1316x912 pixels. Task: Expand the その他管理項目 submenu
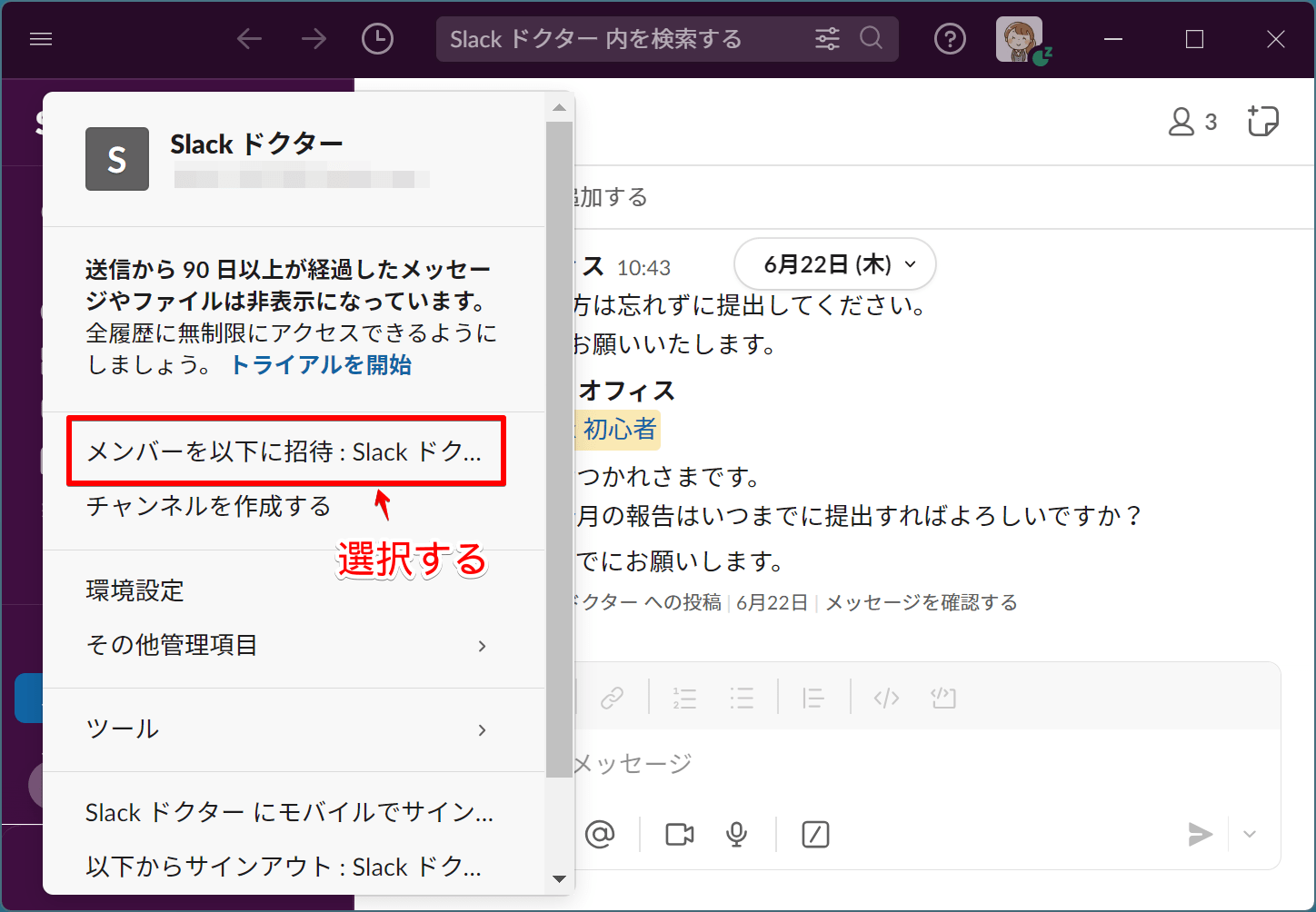[172, 646]
